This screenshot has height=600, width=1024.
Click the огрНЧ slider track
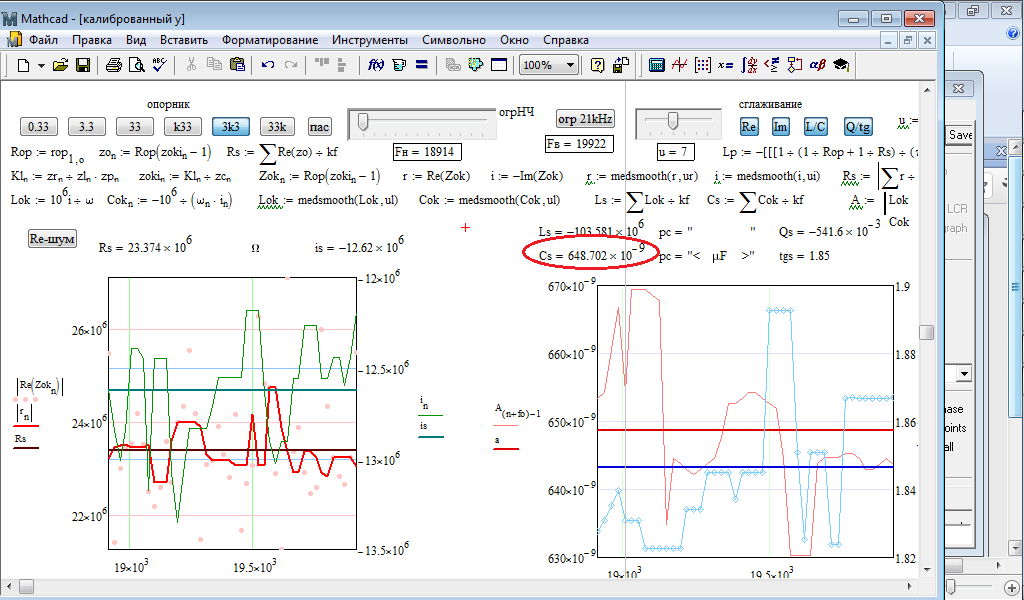pyautogui.click(x=422, y=123)
